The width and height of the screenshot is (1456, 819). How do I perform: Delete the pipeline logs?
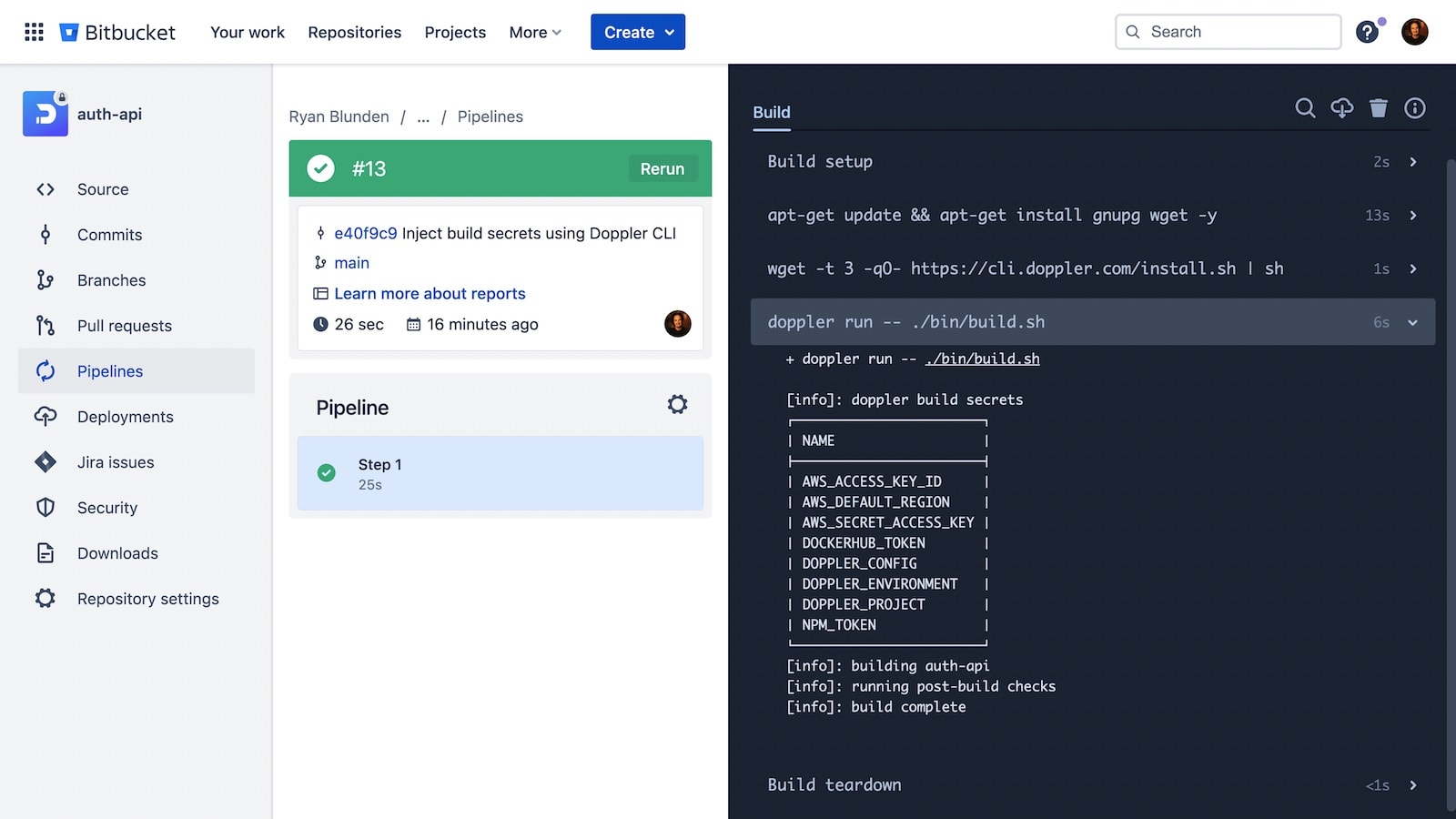click(1378, 108)
